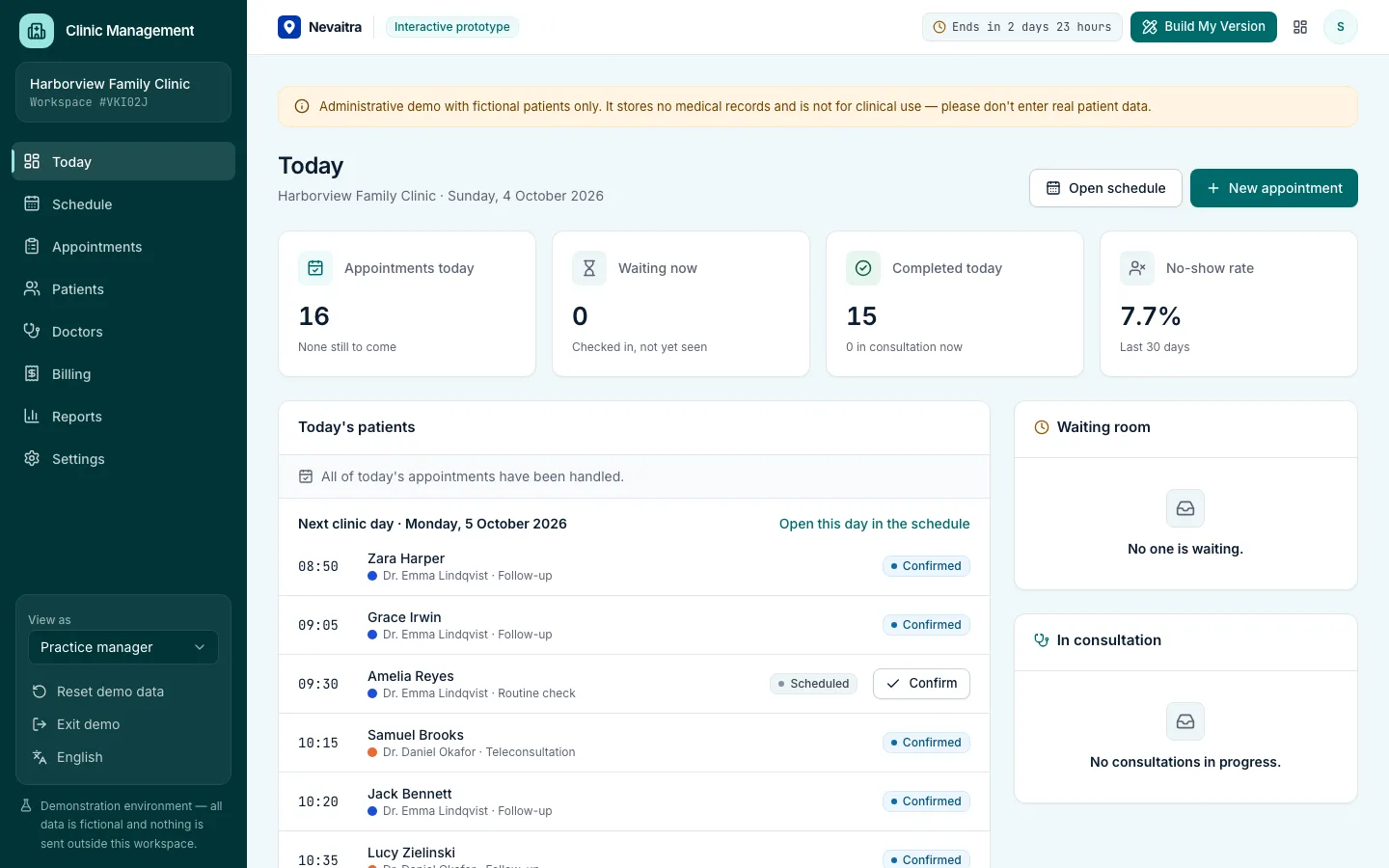1389x868 pixels.
Task: Click Build My Version button
Action: tap(1204, 27)
